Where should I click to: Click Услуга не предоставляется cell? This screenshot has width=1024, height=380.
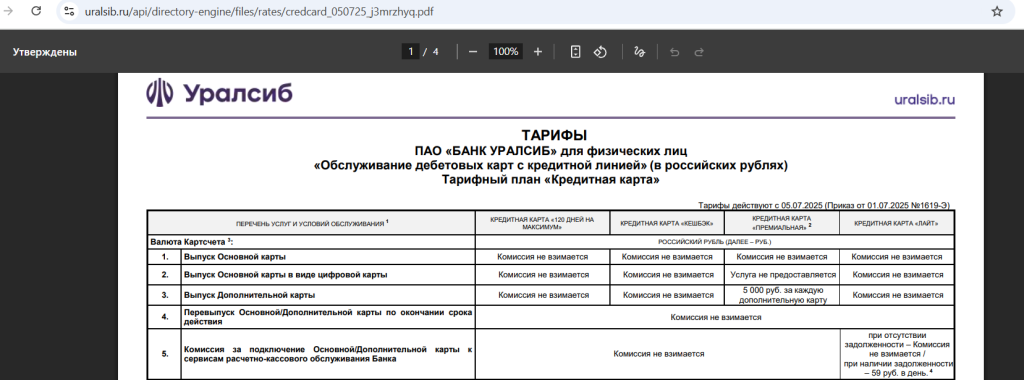pyautogui.click(x=782, y=275)
